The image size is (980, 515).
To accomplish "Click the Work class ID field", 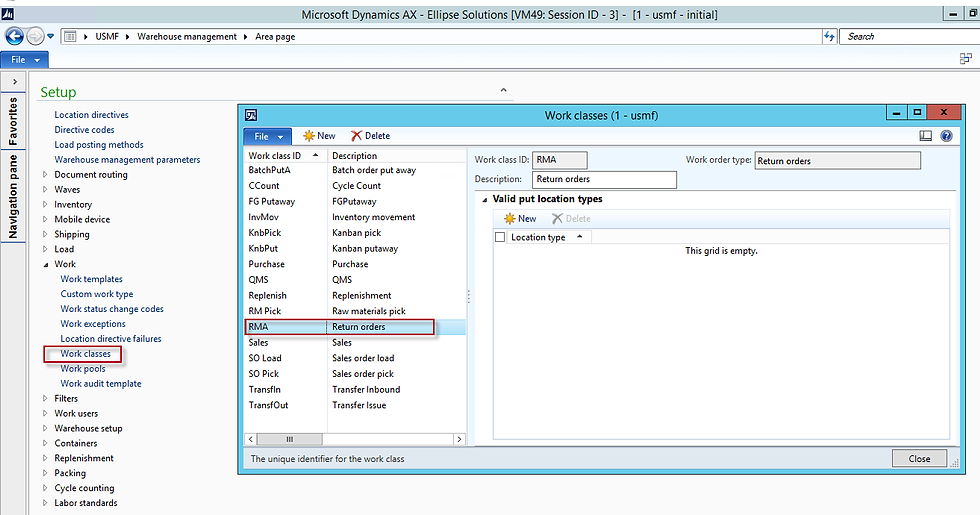I will coord(560,160).
